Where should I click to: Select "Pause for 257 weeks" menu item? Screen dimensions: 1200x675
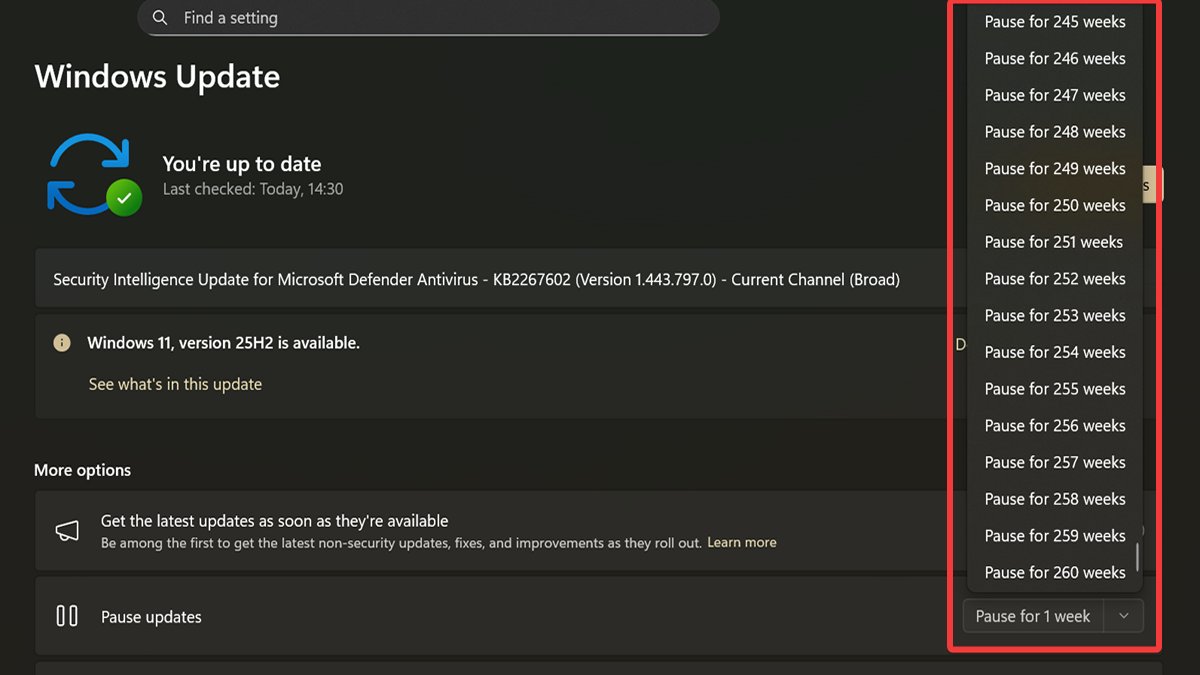1054,462
